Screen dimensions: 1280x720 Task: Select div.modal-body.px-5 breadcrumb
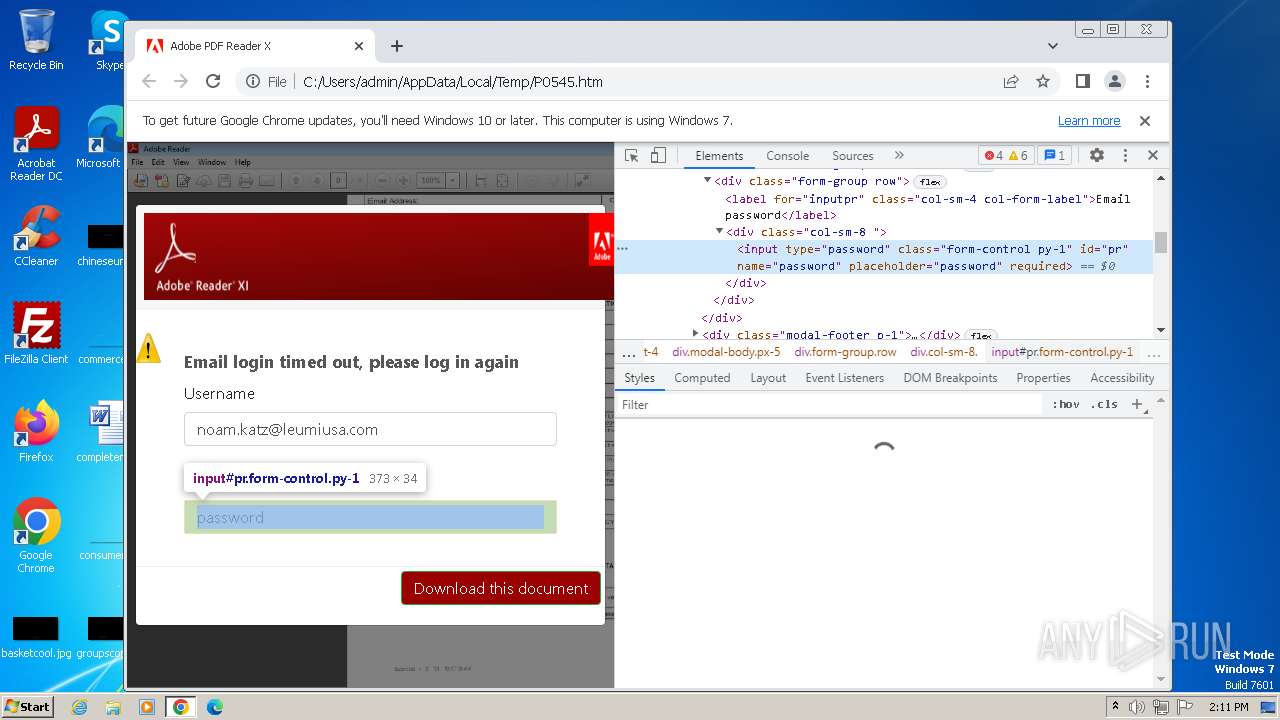click(x=726, y=352)
